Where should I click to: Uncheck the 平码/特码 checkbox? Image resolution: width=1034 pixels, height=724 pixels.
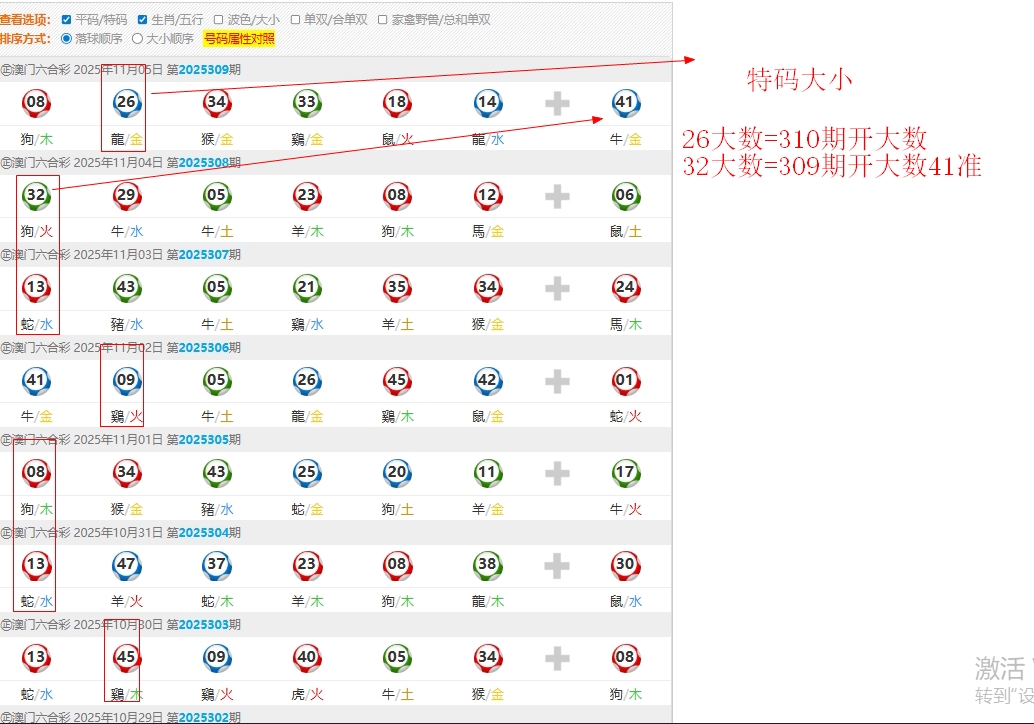click(x=67, y=19)
